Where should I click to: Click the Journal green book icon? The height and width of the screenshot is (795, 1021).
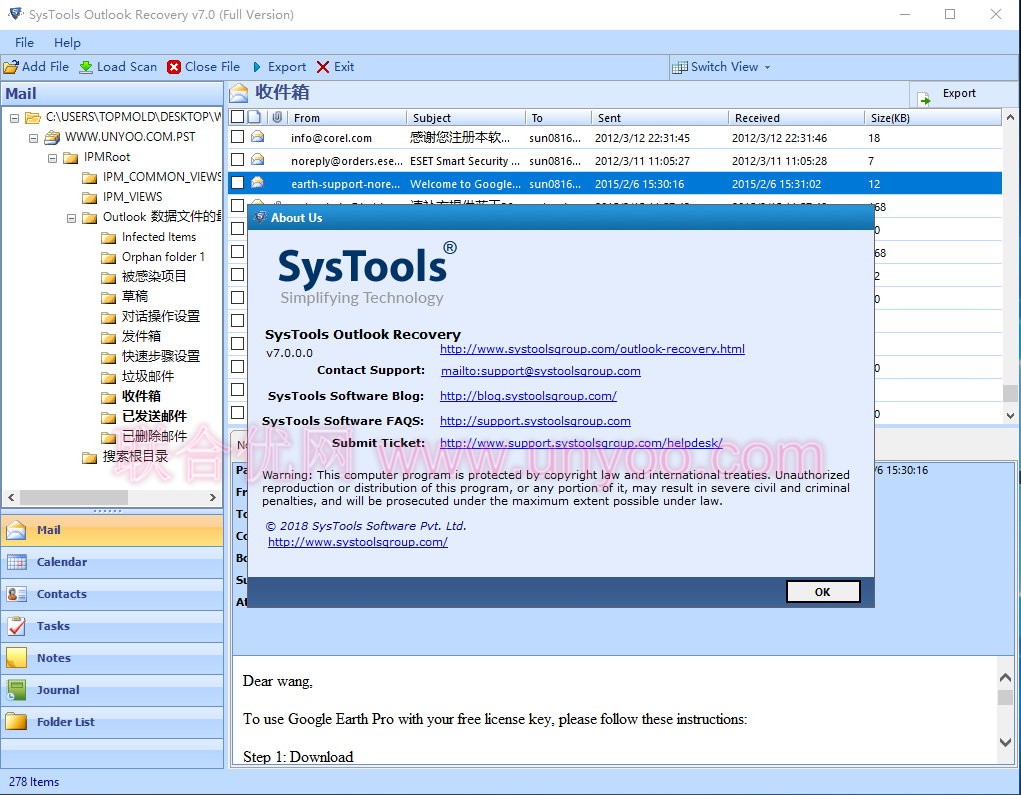[x=16, y=690]
